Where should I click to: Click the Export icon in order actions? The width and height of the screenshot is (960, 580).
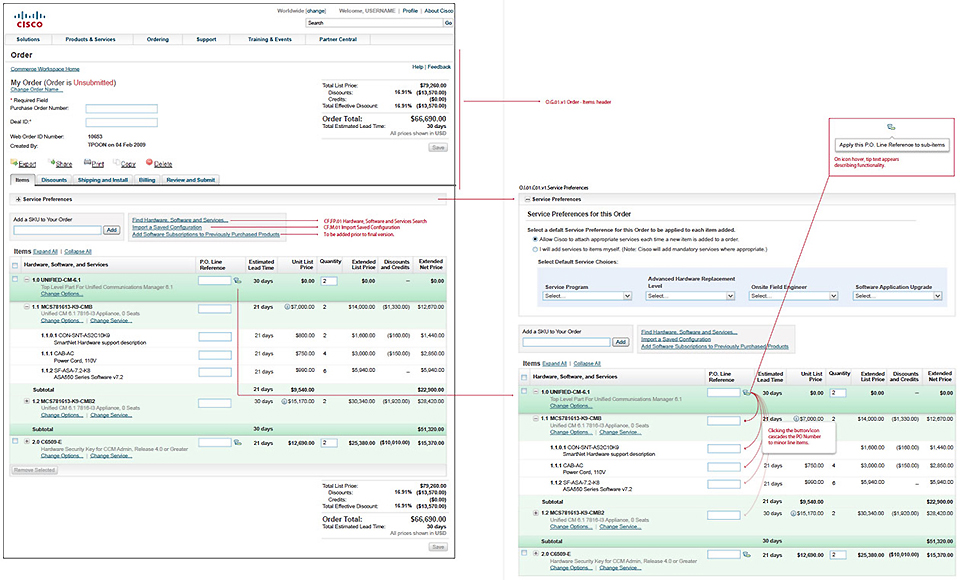(x=15, y=162)
